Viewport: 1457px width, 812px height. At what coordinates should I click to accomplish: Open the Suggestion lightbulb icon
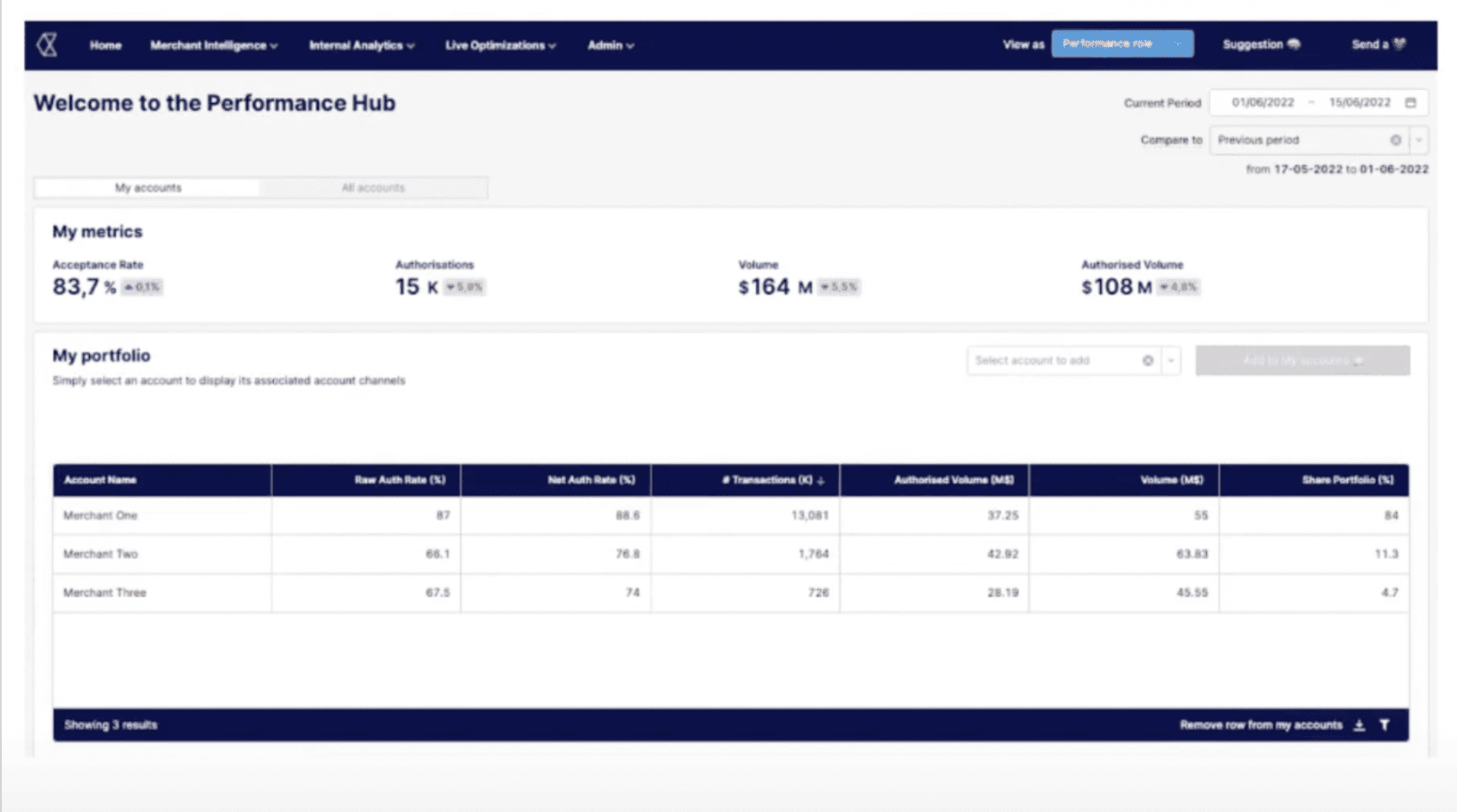pyautogui.click(x=1294, y=44)
